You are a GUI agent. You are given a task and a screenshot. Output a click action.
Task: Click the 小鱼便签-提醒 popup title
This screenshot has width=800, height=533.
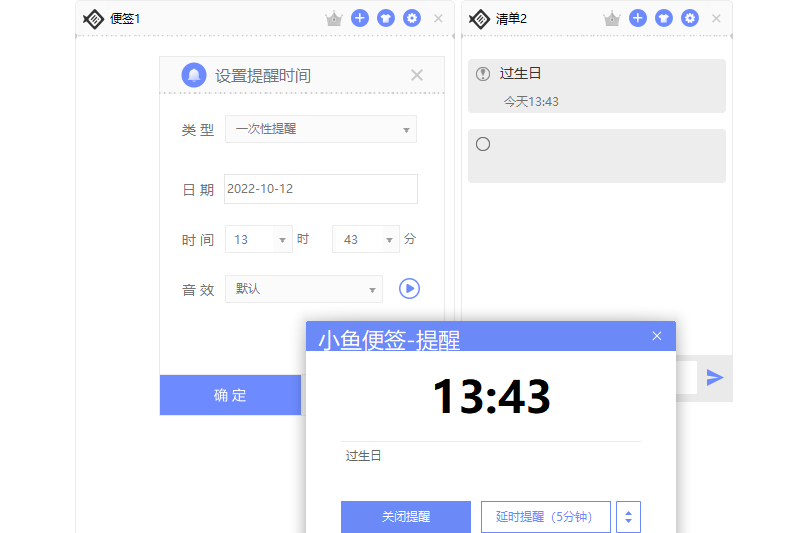[389, 340]
